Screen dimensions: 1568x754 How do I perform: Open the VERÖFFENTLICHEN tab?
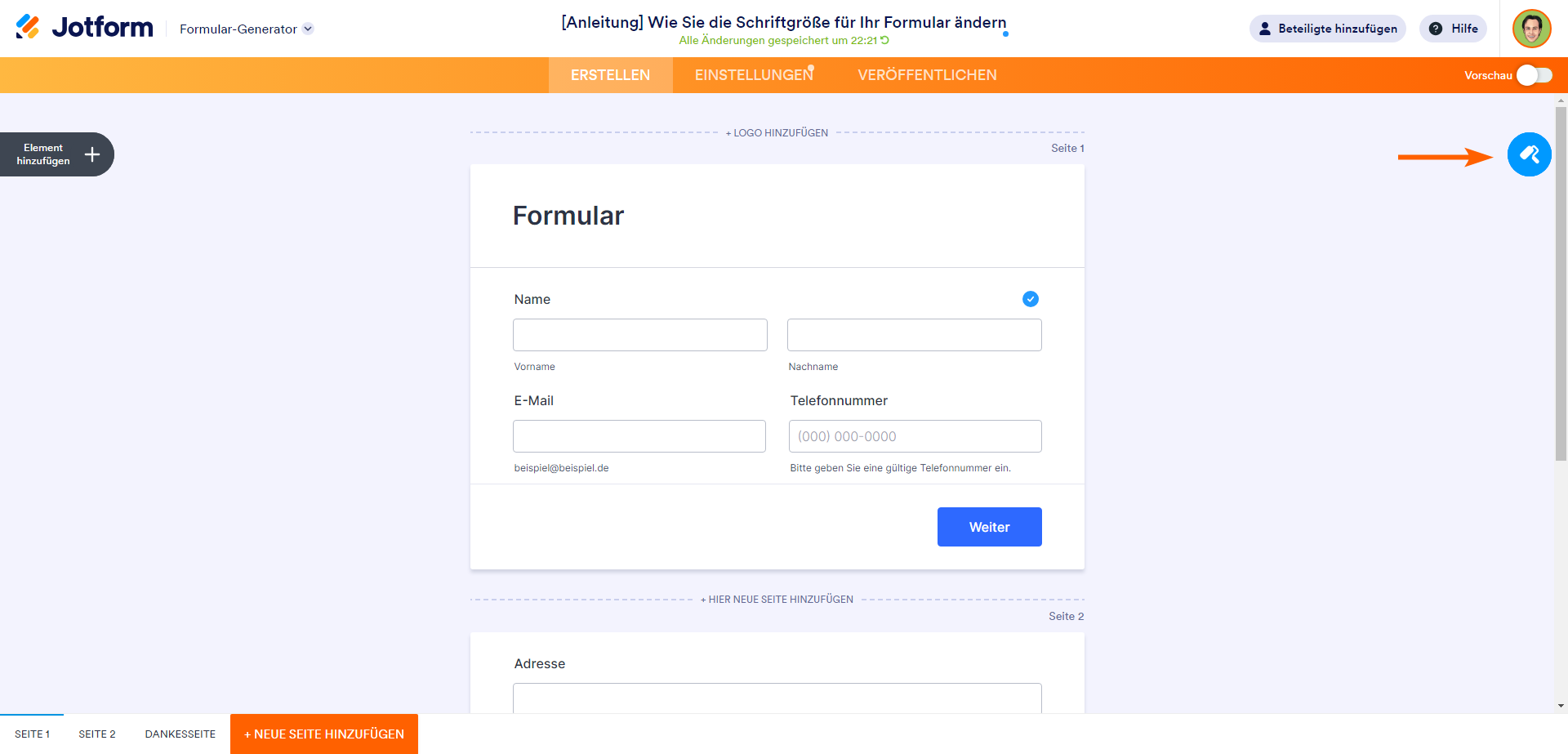[x=927, y=75]
